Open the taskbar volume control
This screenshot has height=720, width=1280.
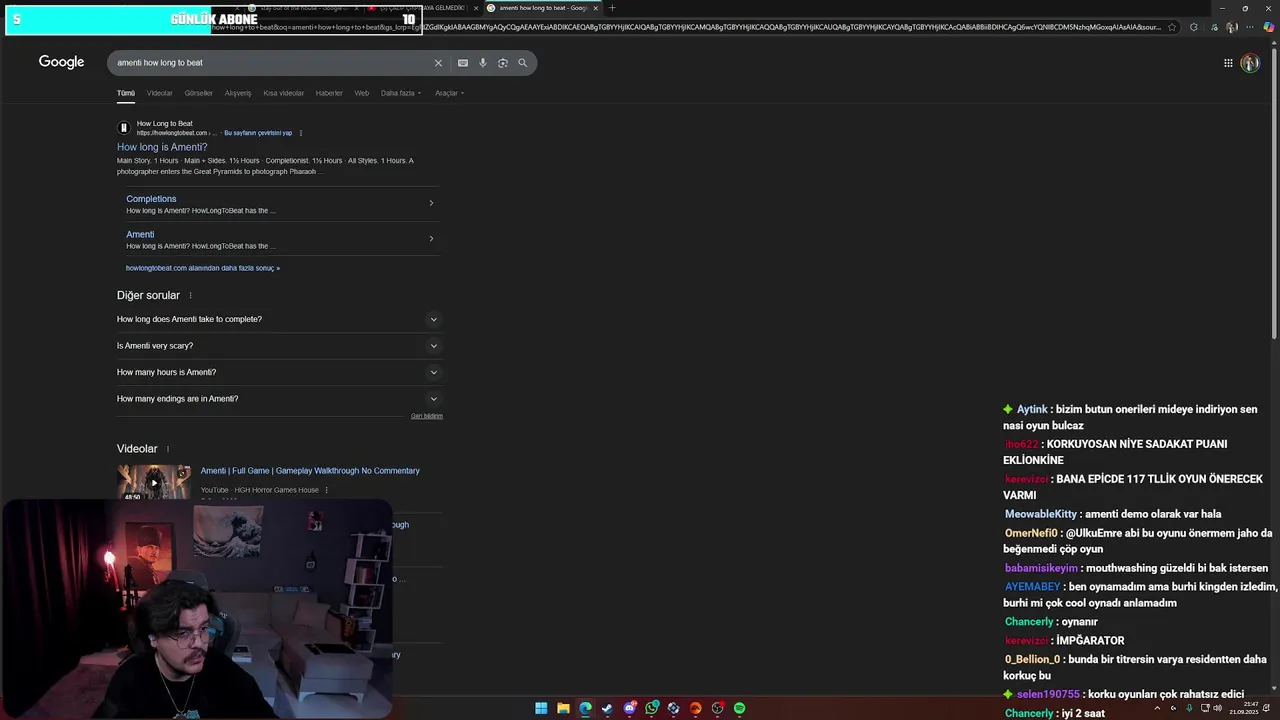[1217, 708]
